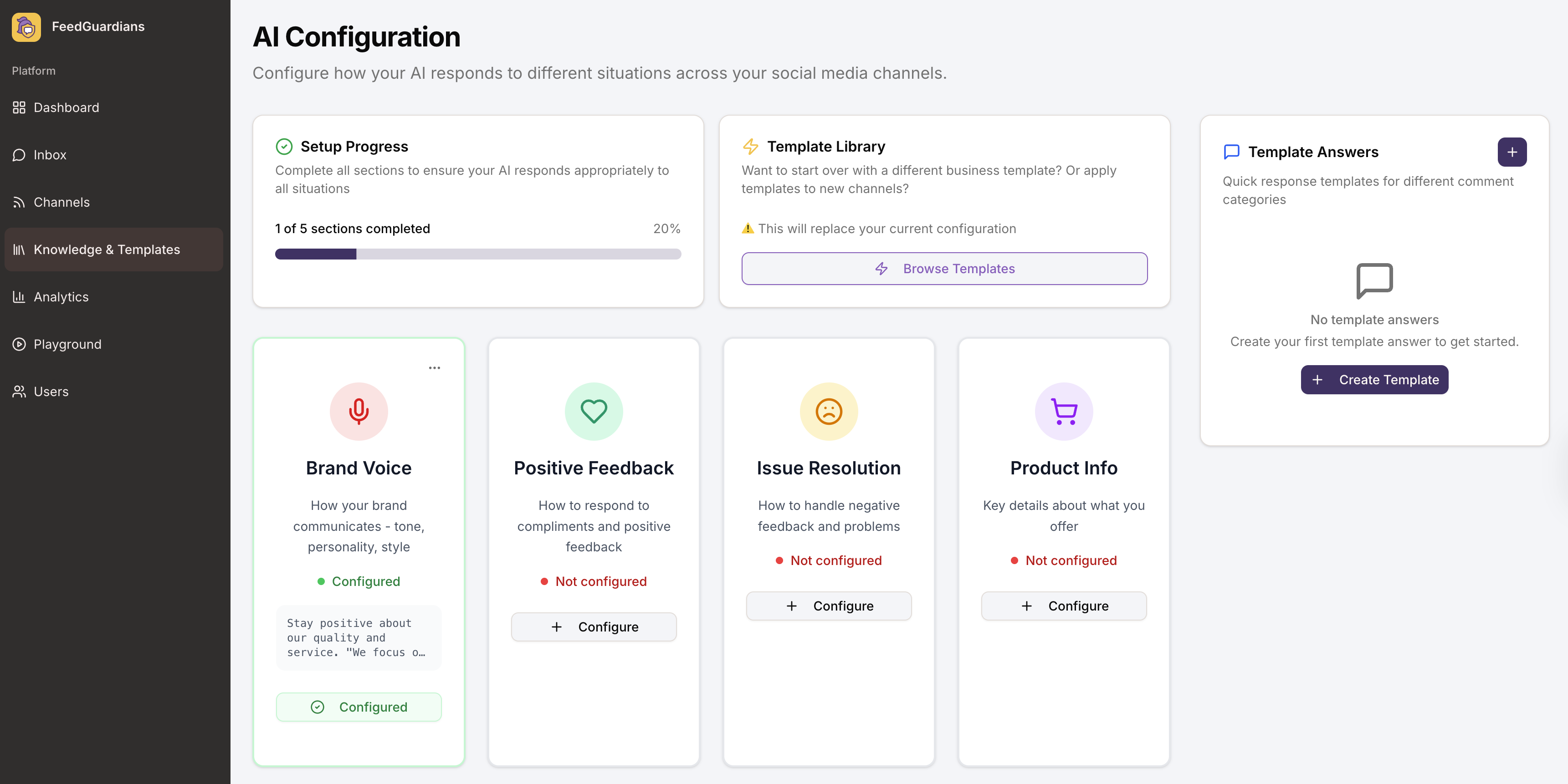Configure the Positive Feedback section

[594, 627]
